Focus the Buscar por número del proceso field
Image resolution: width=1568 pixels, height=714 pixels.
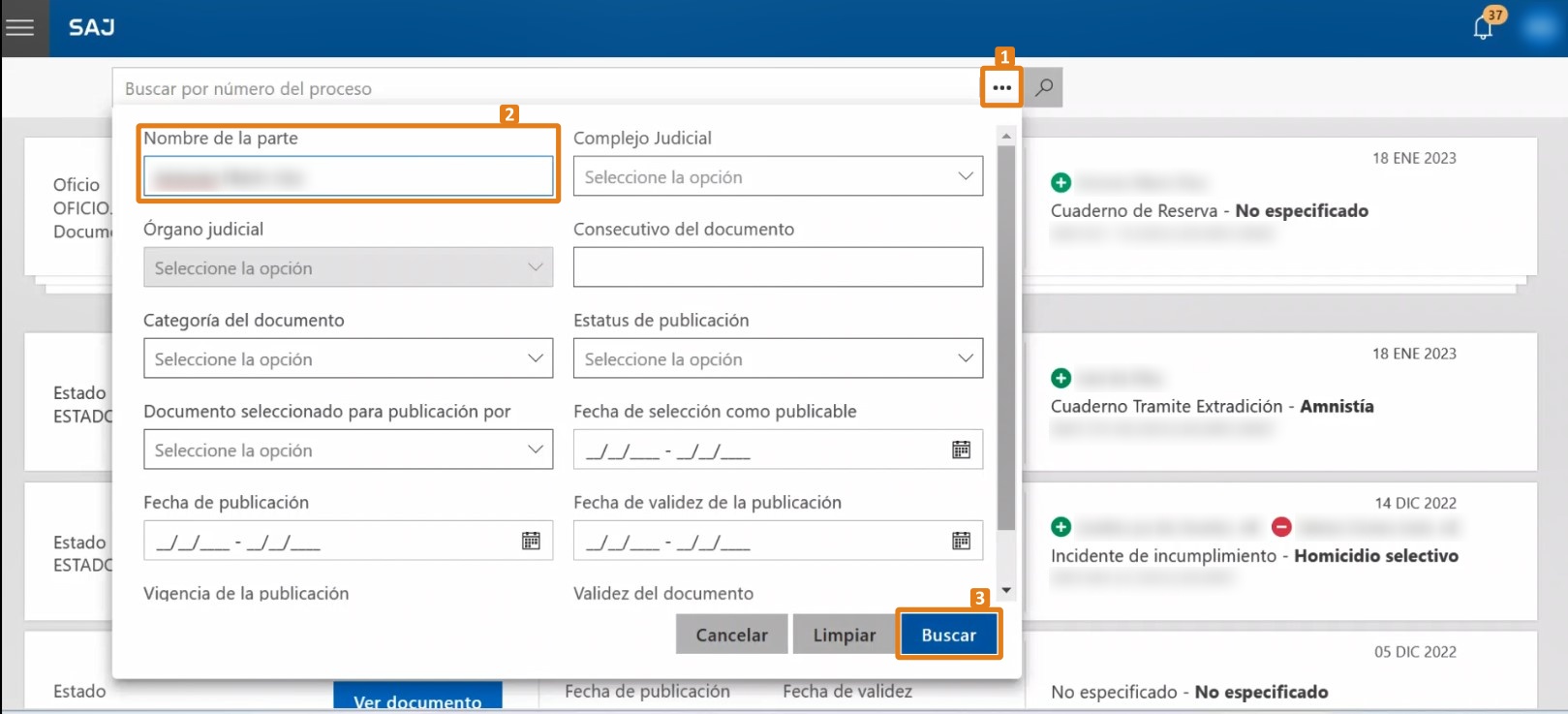(546, 88)
